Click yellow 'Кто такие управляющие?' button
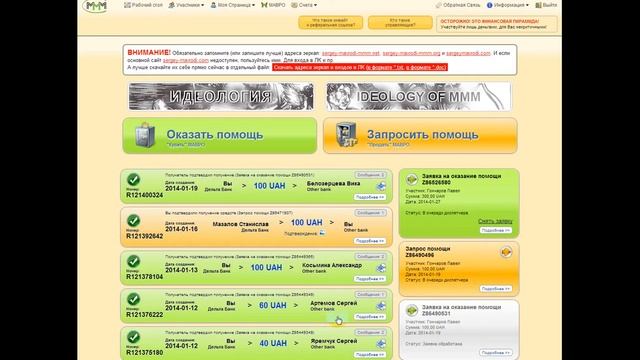This screenshot has width=640, height=360. coord(400,22)
